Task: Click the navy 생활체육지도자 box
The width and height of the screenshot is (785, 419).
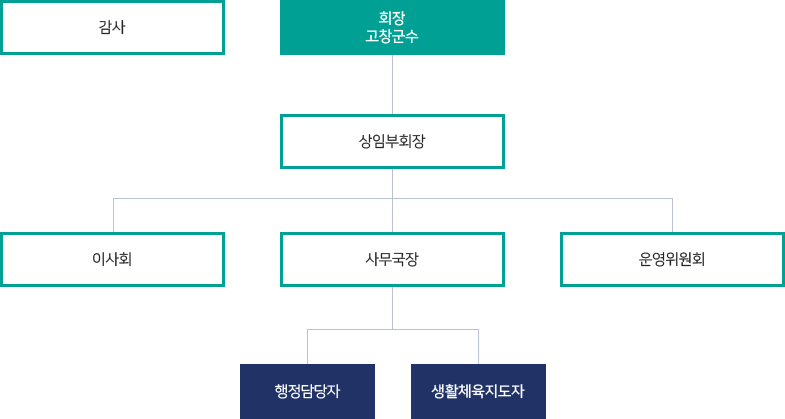Action: 478,391
